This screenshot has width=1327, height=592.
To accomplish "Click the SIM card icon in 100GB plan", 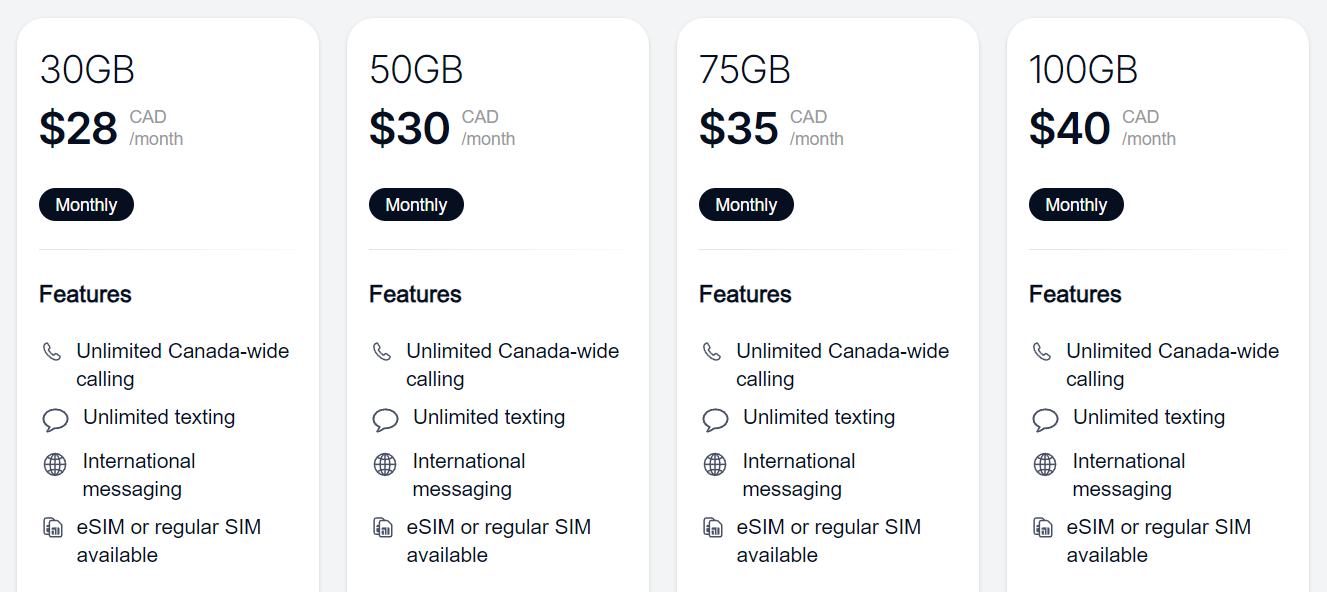I will pyautogui.click(x=1042, y=527).
